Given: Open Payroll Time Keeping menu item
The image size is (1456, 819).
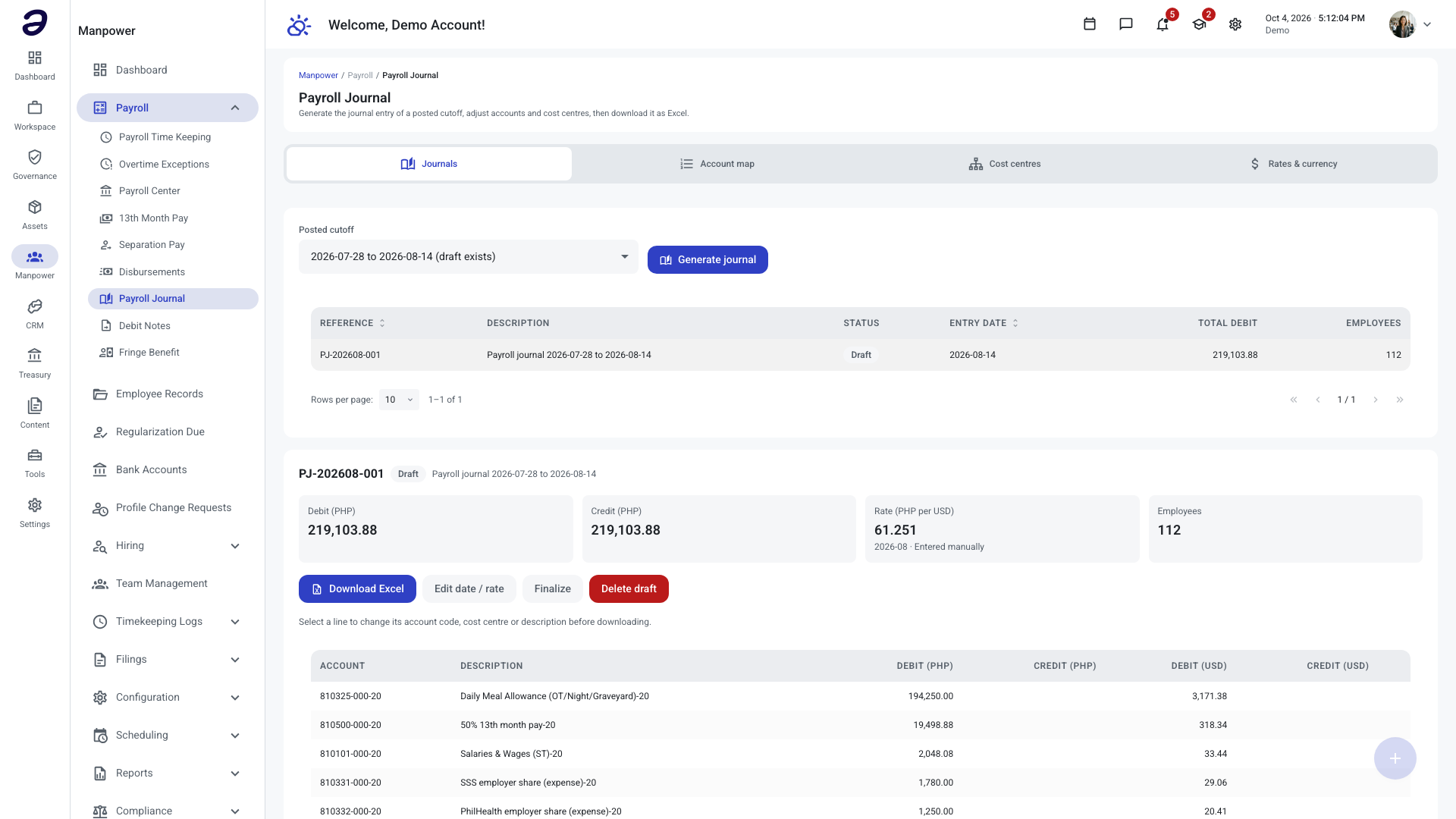Looking at the screenshot, I should [173, 137].
